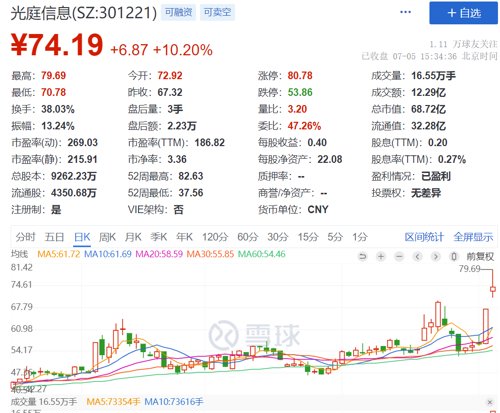Close the volume panel with X icon
The width and height of the screenshot is (500, 413).
click(x=490, y=402)
